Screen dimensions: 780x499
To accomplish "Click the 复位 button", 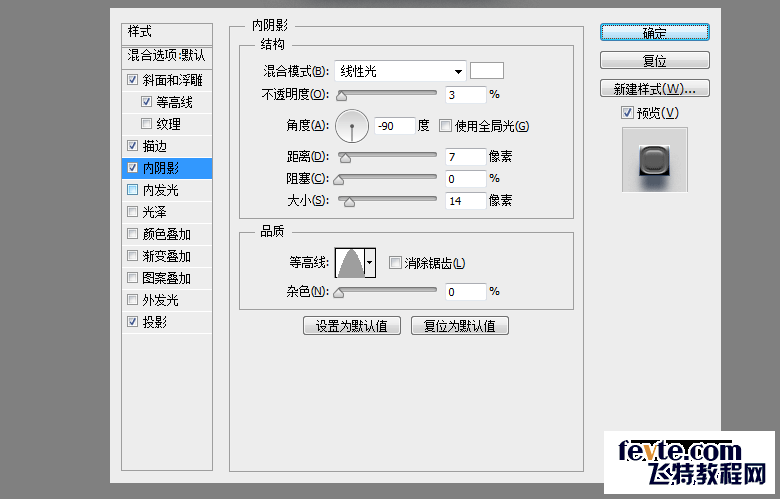I will click(655, 61).
